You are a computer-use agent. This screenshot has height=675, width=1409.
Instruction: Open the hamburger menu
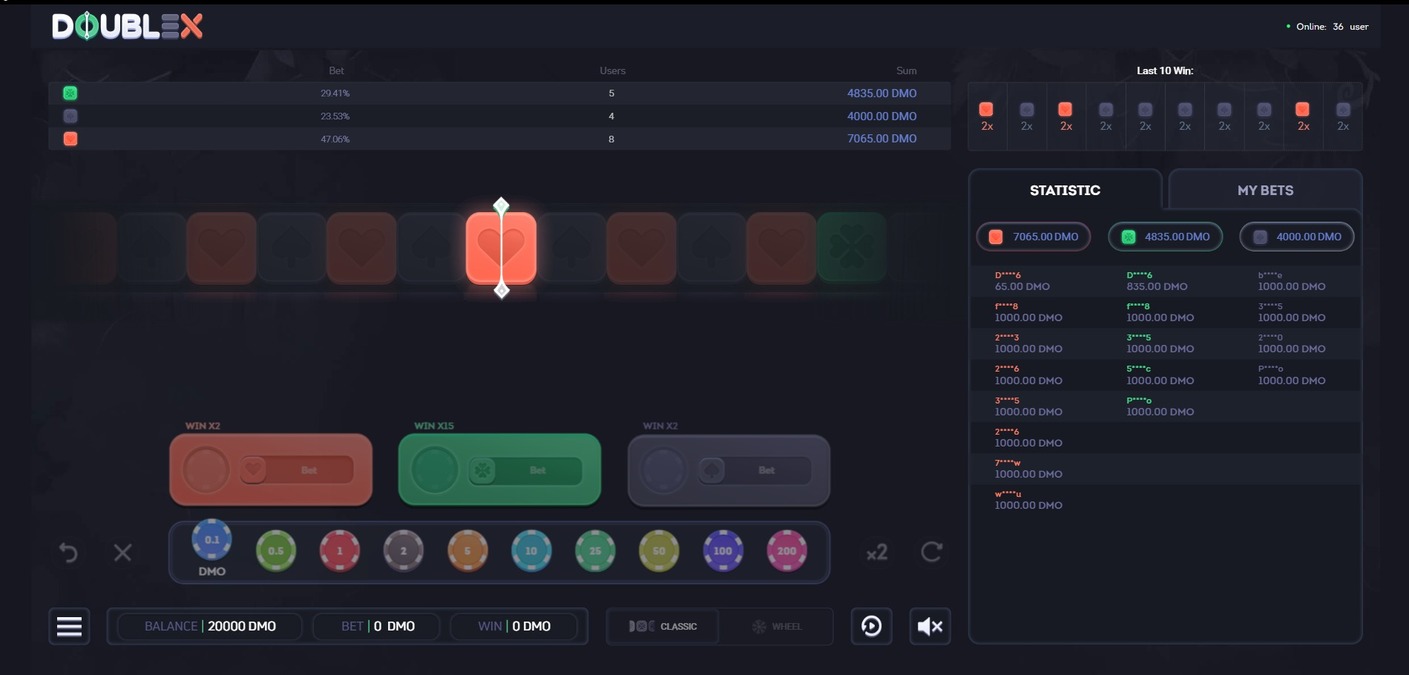coord(68,625)
